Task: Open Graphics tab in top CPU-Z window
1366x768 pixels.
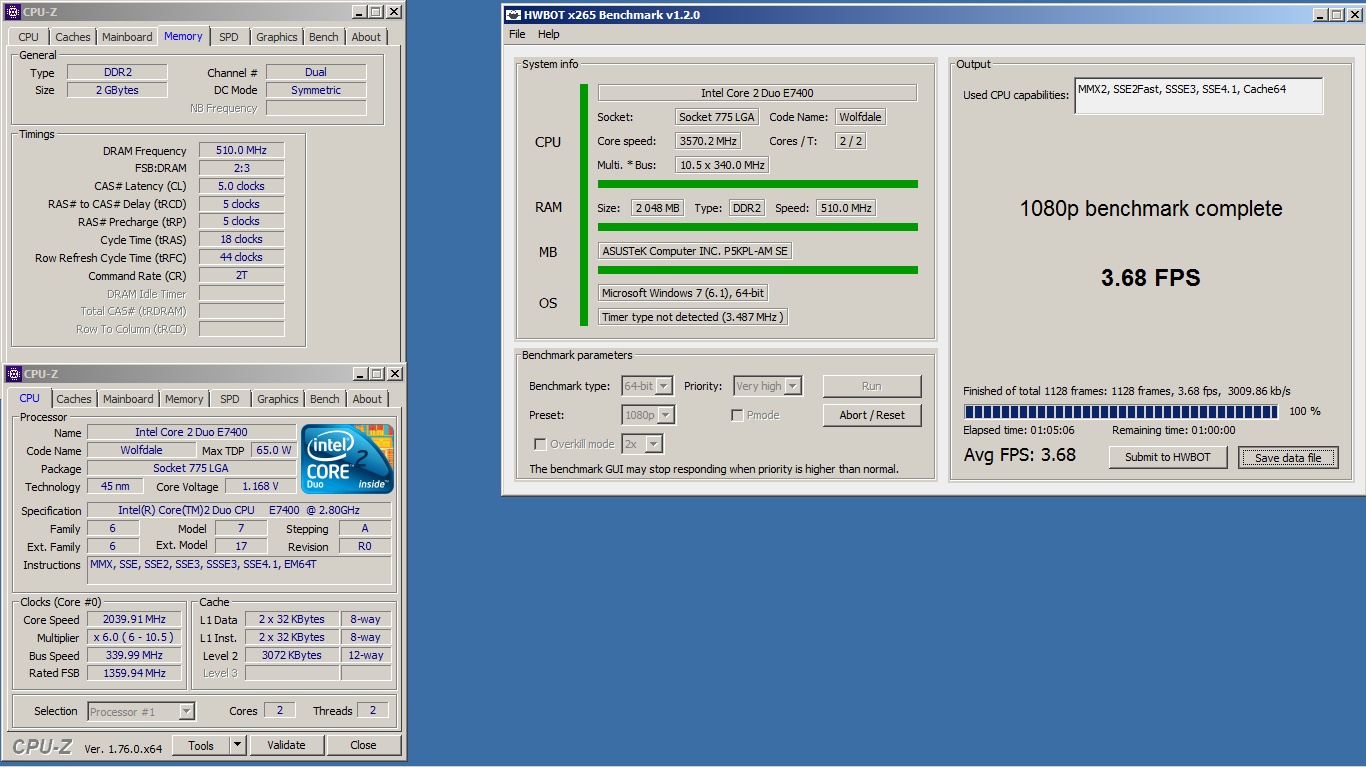Action: 277,37
